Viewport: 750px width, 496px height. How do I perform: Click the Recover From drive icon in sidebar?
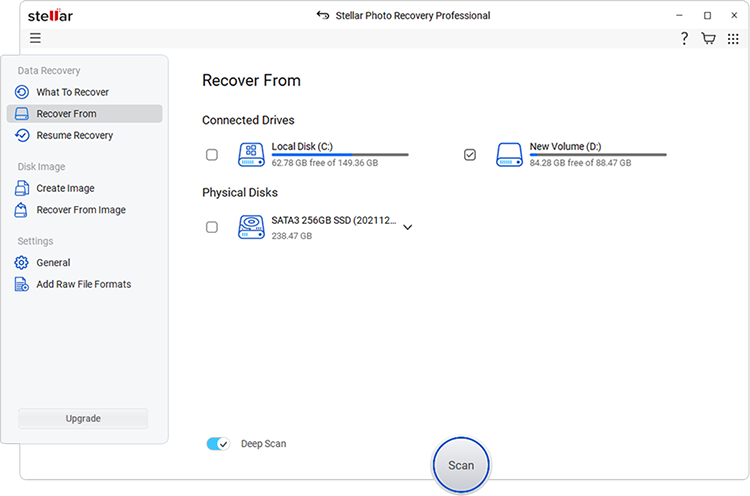click(x=22, y=114)
